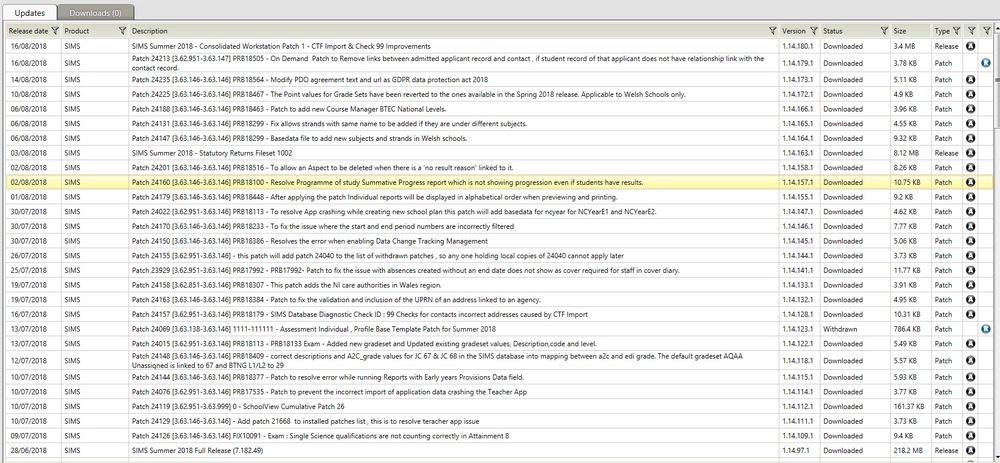
Task: Click the A icon in version 1.14.165.1 row
Action: [971, 124]
